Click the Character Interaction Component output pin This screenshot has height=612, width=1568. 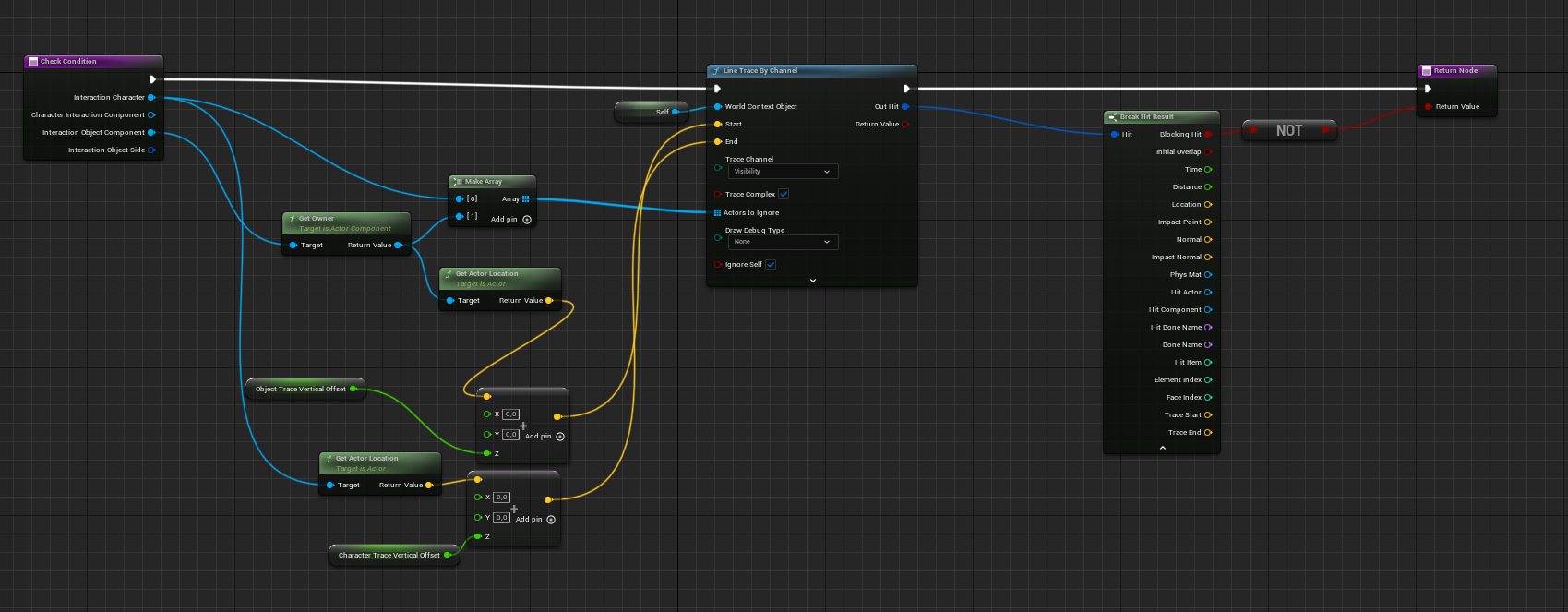pos(151,115)
